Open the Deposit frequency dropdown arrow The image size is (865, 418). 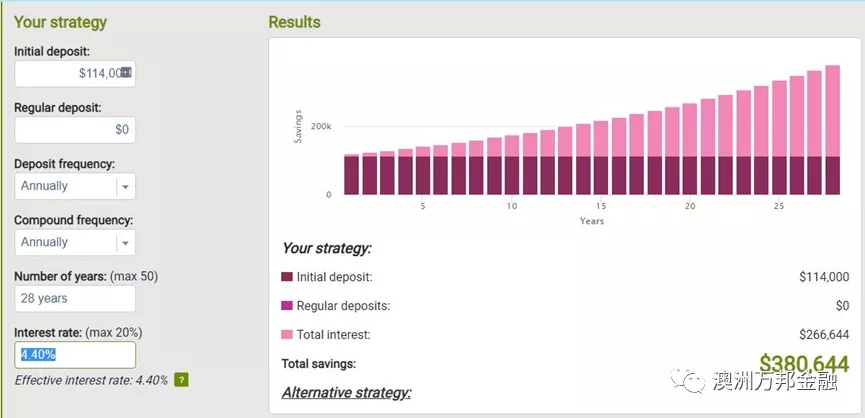[x=125, y=186]
